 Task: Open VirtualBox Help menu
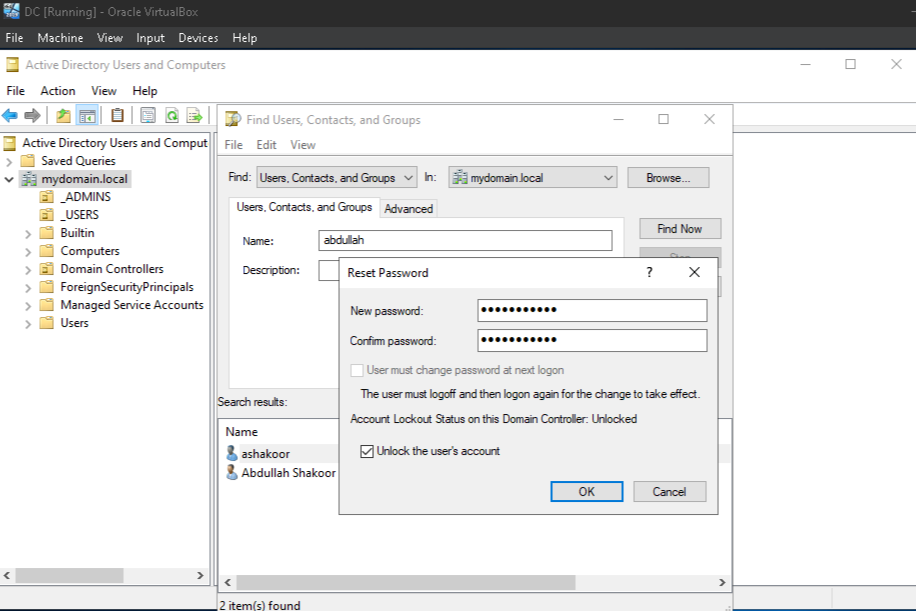point(244,38)
